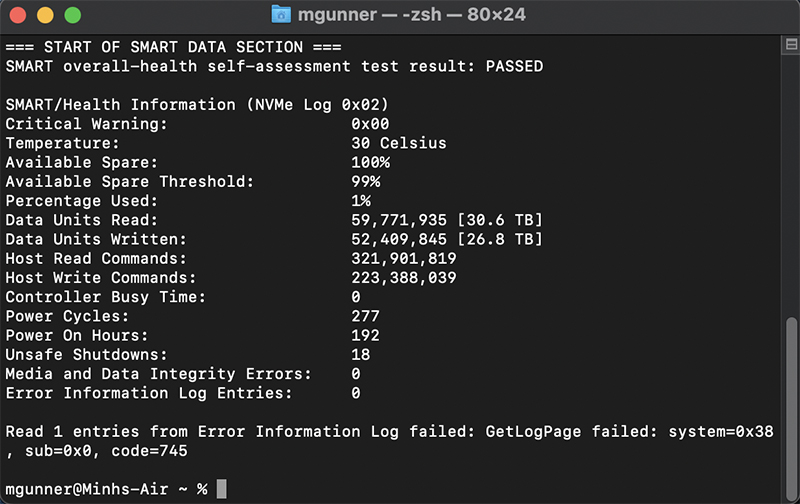
Task: Click the home folder icon in title bar
Action: [x=281, y=14]
